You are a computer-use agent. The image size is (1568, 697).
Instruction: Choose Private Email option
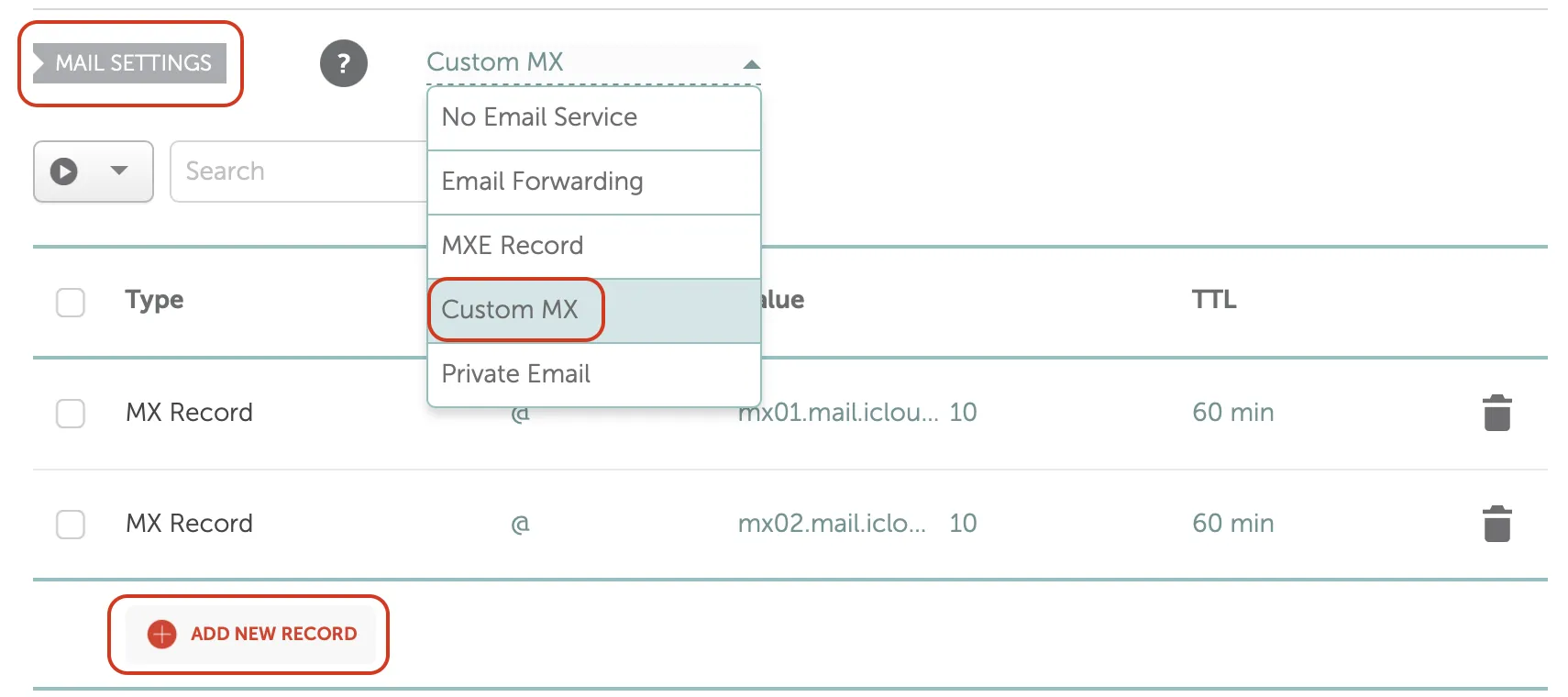point(594,374)
